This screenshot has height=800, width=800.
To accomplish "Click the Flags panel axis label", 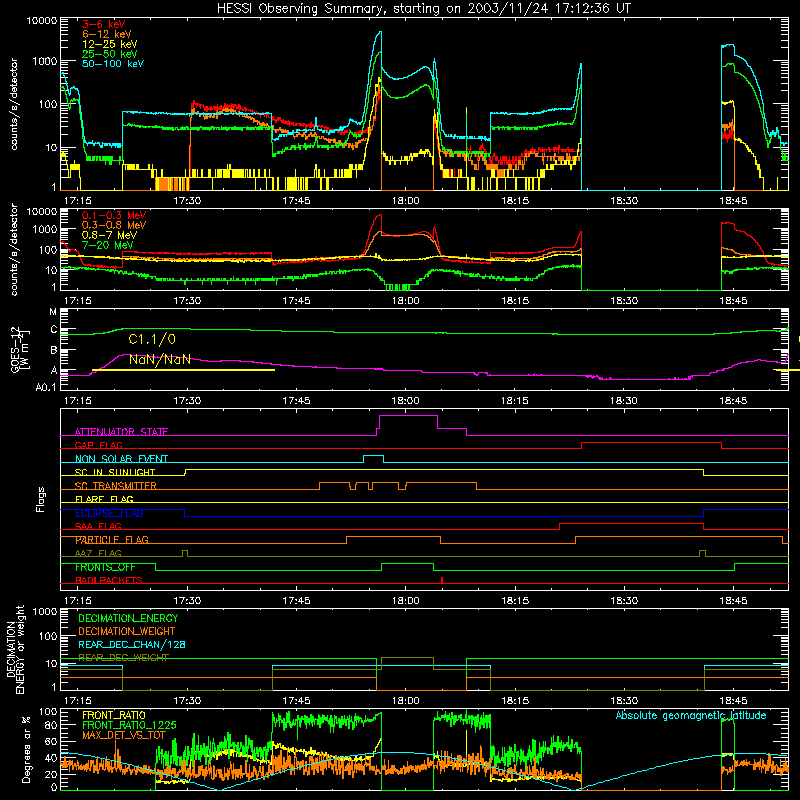I will click(41, 499).
